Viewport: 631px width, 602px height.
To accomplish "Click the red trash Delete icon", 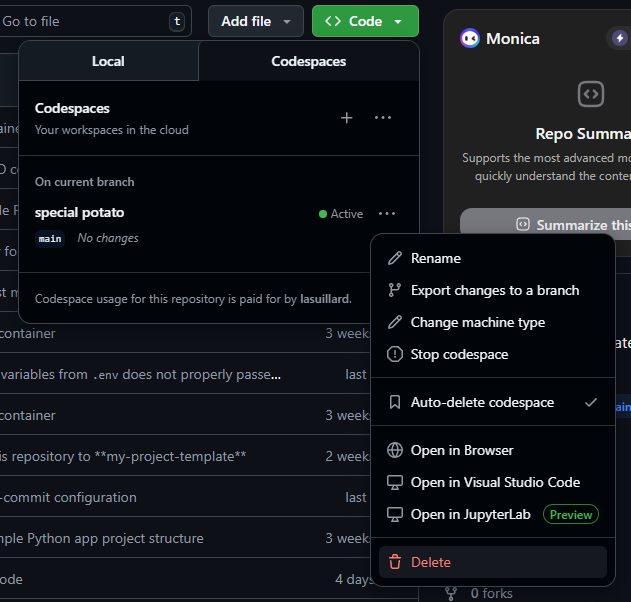I will point(394,562).
